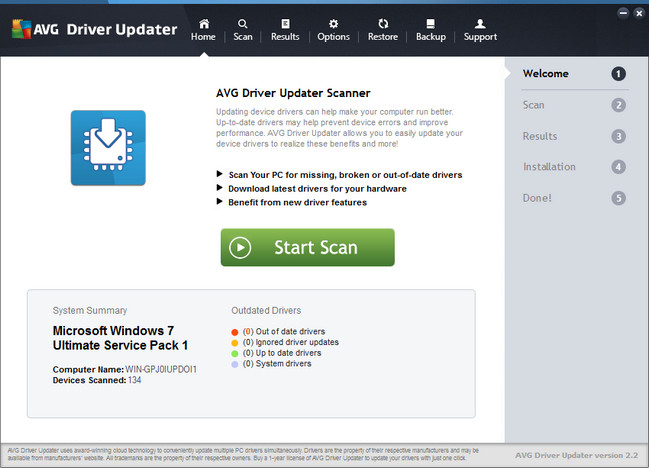Click the AVG logo in title bar

[x=29, y=29]
